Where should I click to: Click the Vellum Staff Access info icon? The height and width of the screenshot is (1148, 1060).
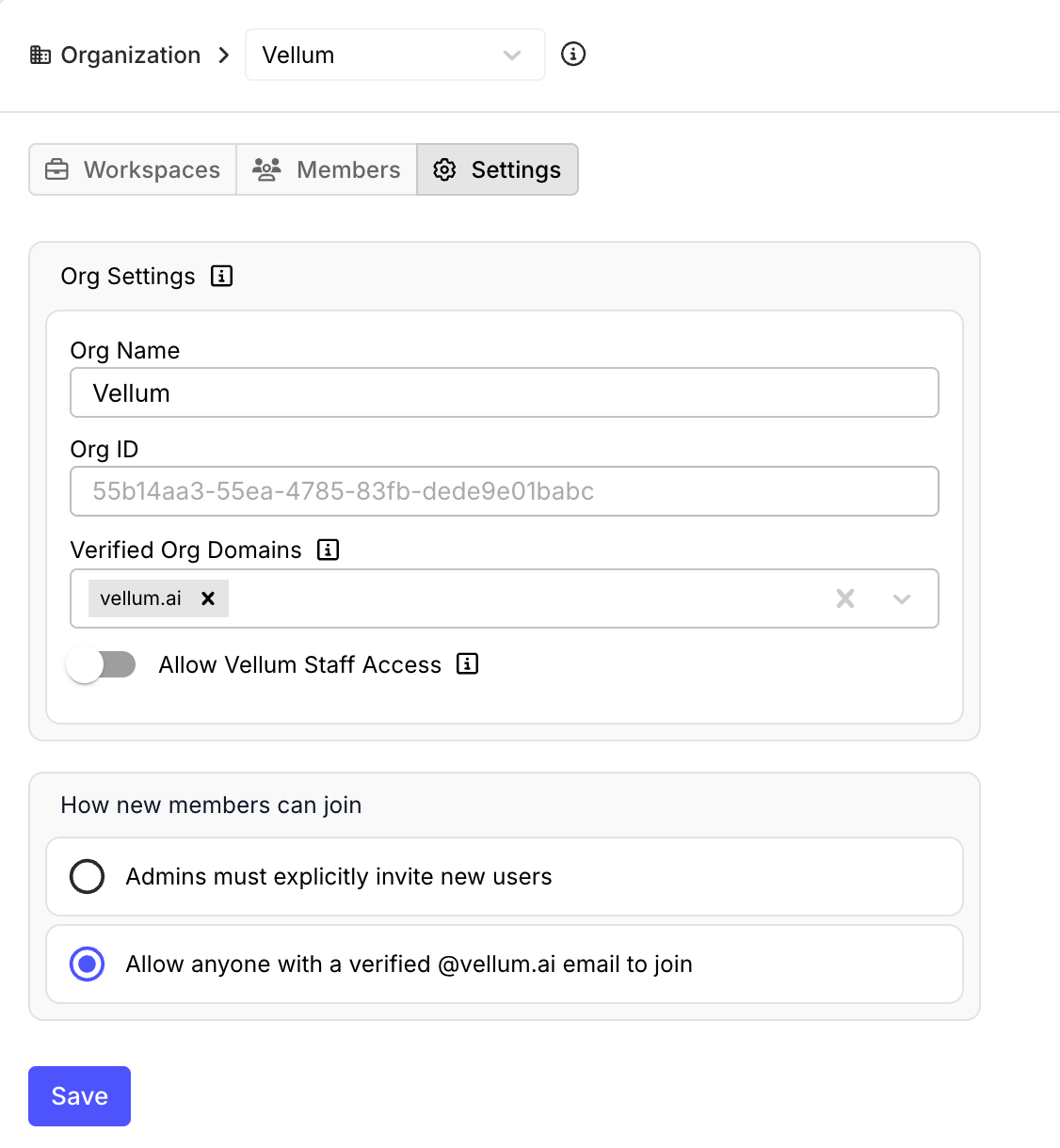[x=467, y=663]
